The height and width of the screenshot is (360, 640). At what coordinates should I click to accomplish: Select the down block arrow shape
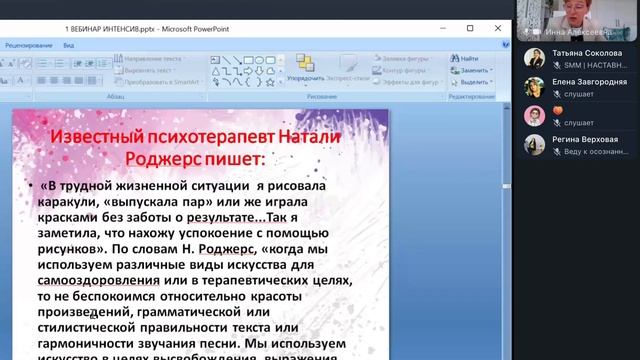(259, 71)
